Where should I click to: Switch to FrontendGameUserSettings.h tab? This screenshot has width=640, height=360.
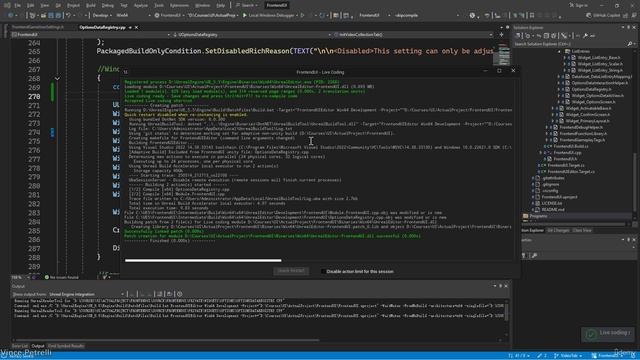tap(38, 27)
